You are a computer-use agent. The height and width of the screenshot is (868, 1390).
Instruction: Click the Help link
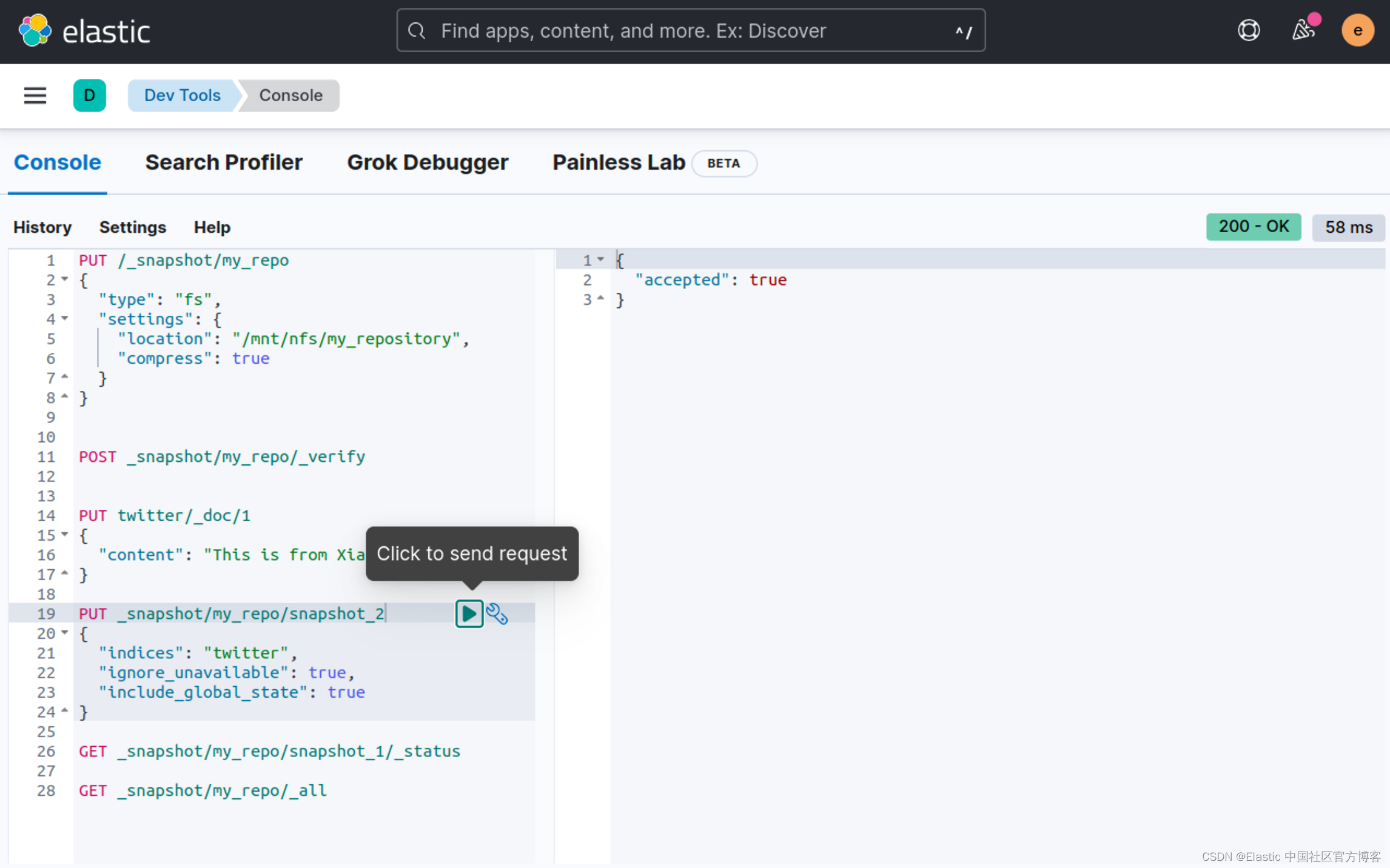[212, 227]
